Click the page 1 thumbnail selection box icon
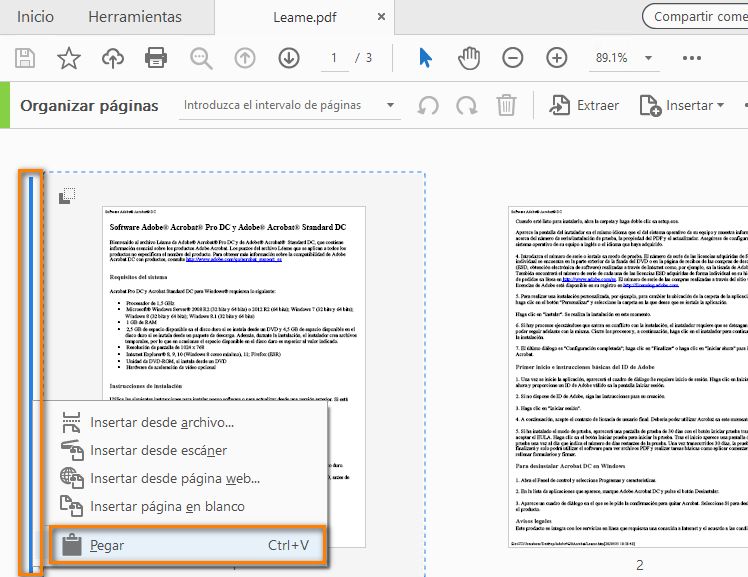This screenshot has height=577, width=748. click(67, 196)
